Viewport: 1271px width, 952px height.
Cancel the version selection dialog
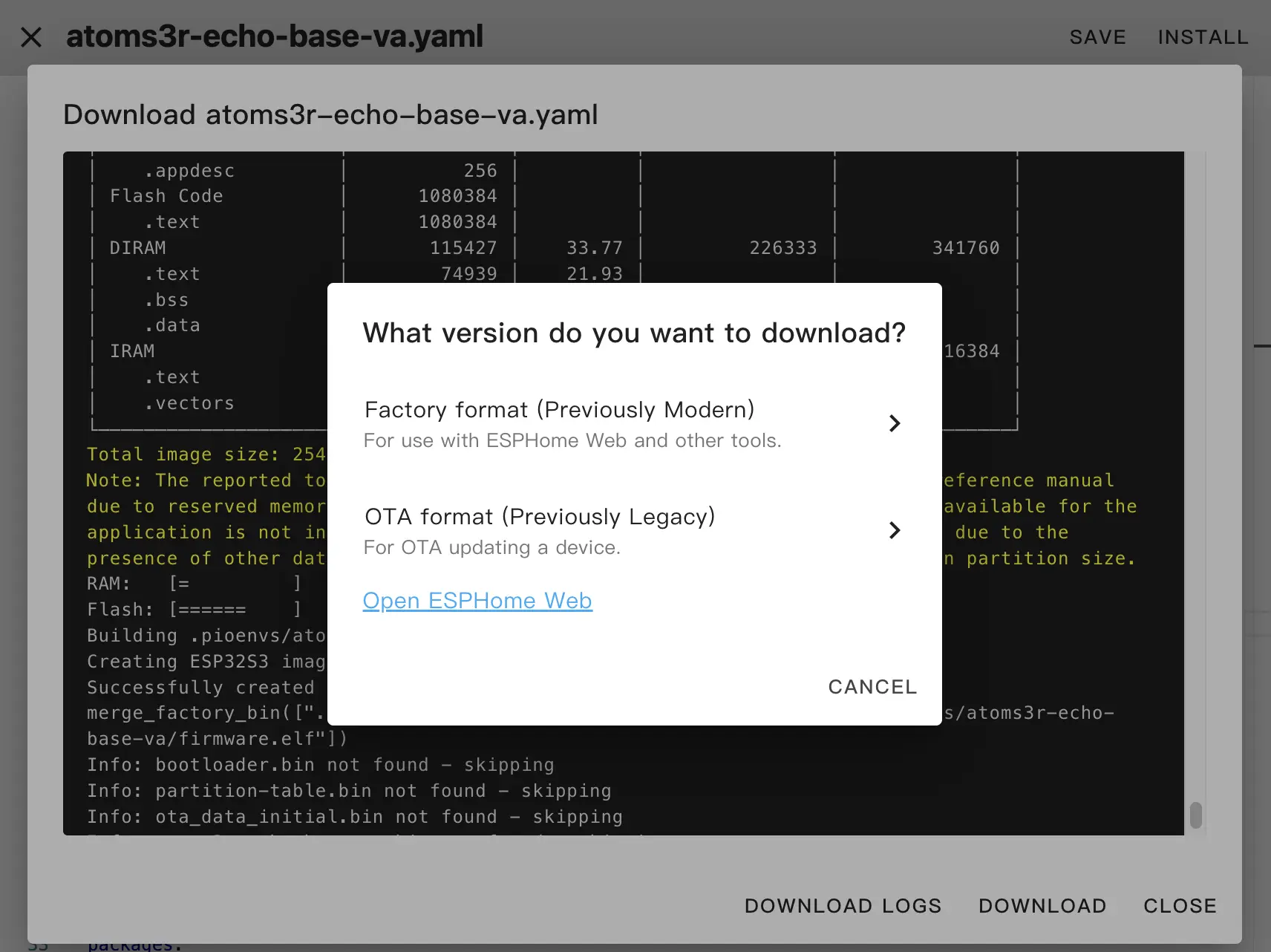tap(872, 687)
